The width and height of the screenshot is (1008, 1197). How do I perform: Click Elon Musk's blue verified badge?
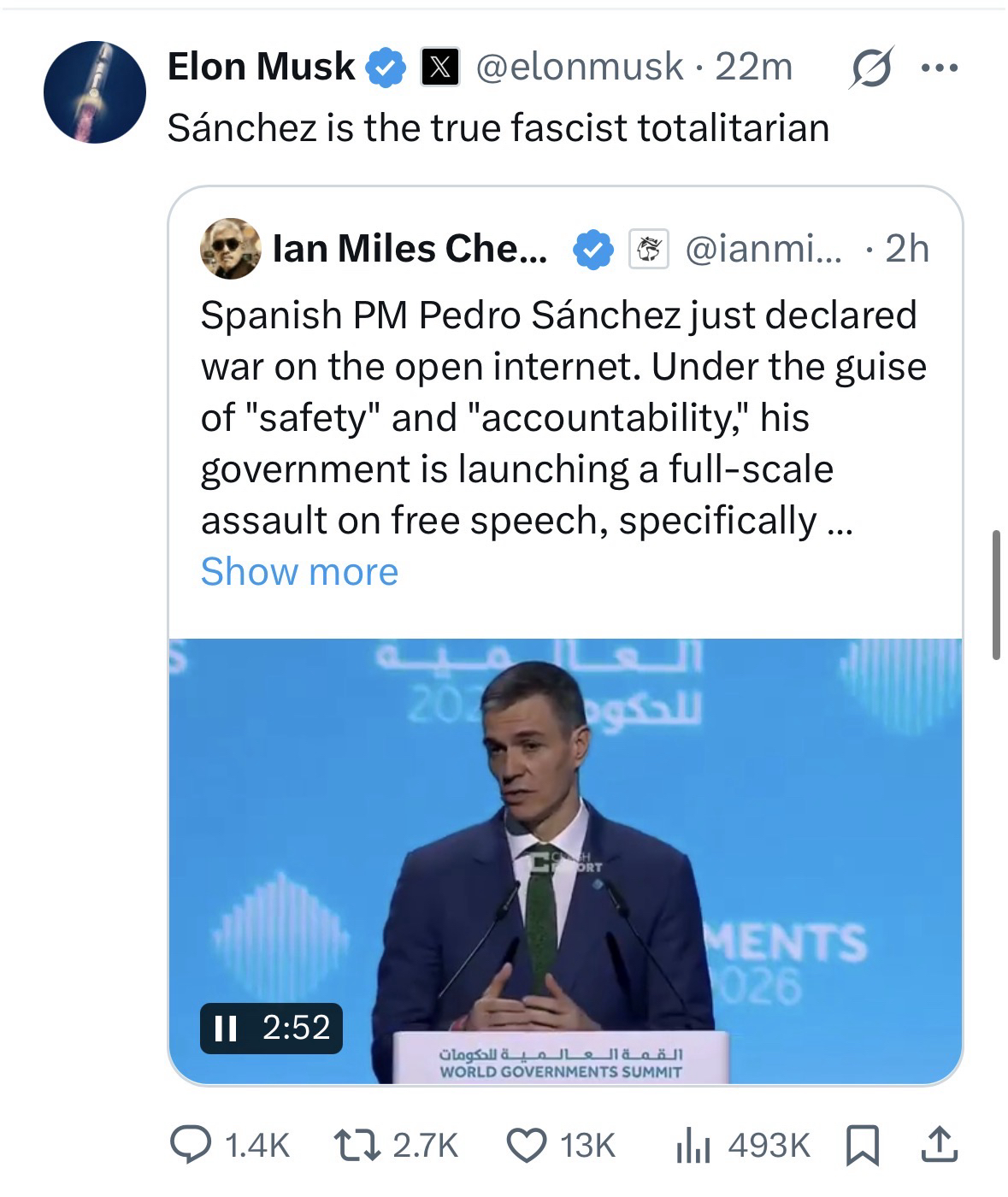point(386,68)
